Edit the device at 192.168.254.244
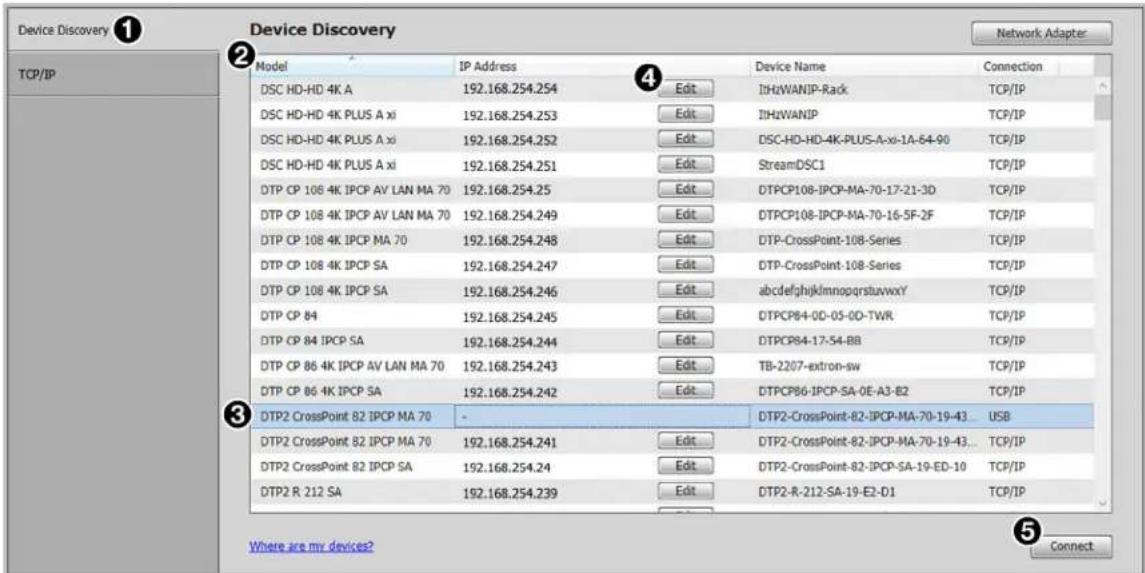Viewport: 1145px width, 573px height. point(686,340)
